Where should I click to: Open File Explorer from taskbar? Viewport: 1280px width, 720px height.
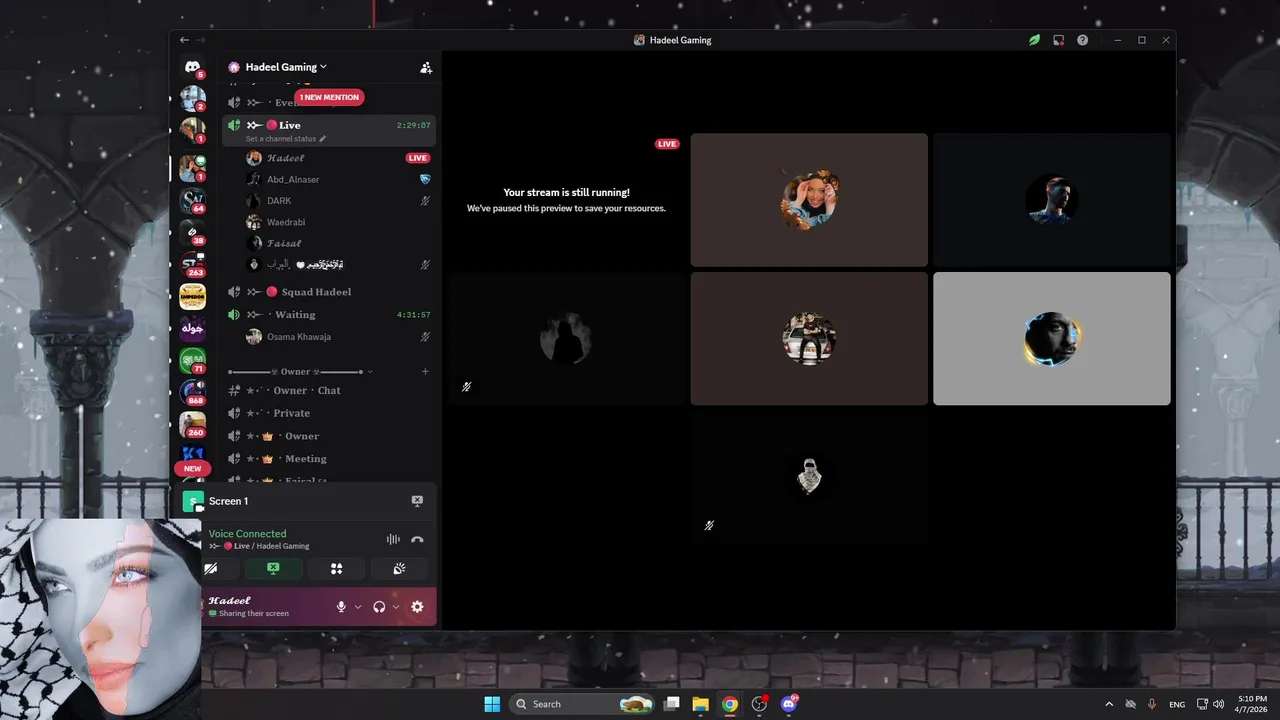tap(700, 704)
